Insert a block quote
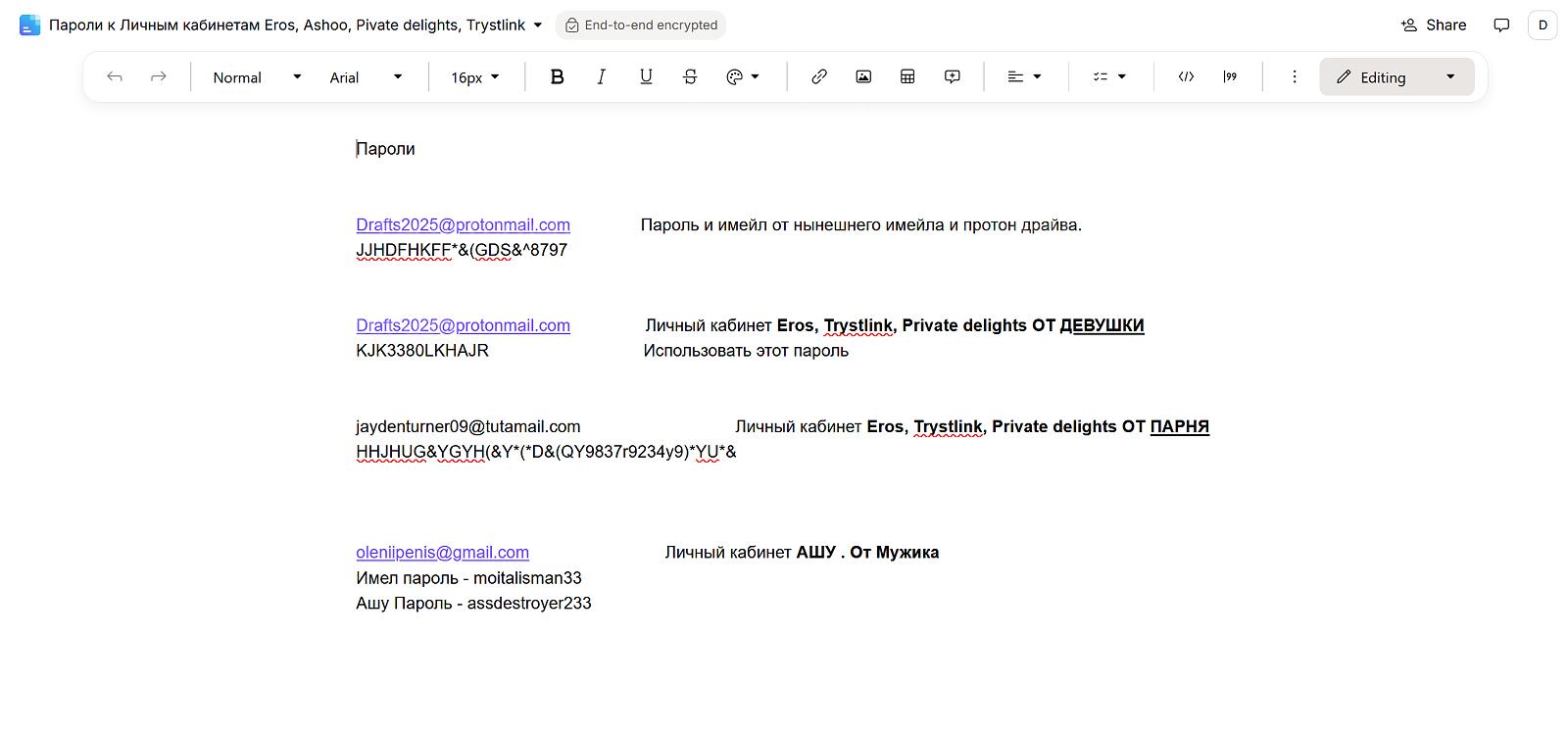This screenshot has width=1568, height=734. pyautogui.click(x=1230, y=77)
